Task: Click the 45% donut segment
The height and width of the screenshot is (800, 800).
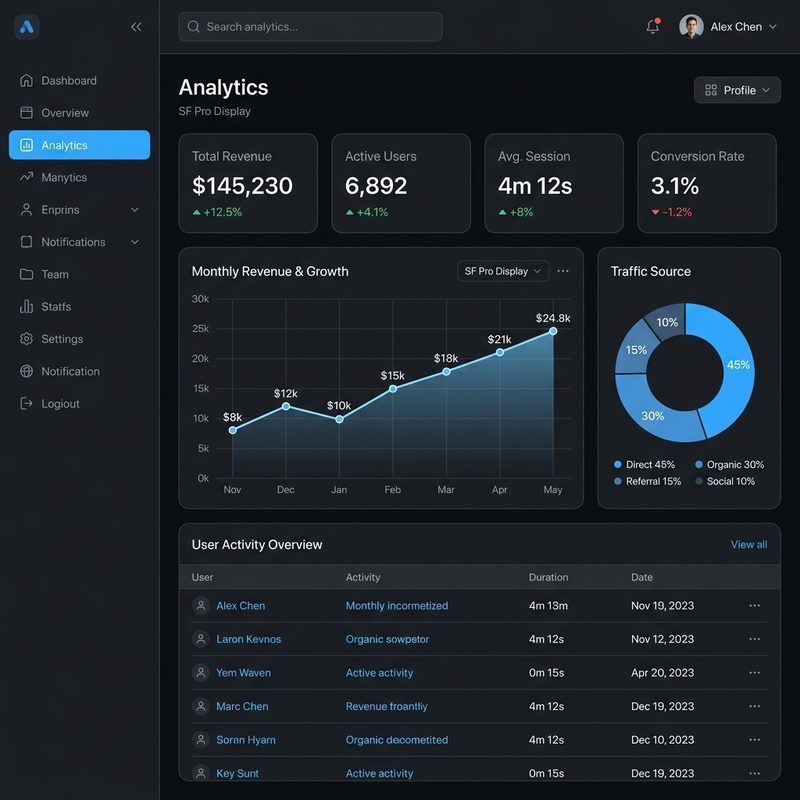Action: 737,365
